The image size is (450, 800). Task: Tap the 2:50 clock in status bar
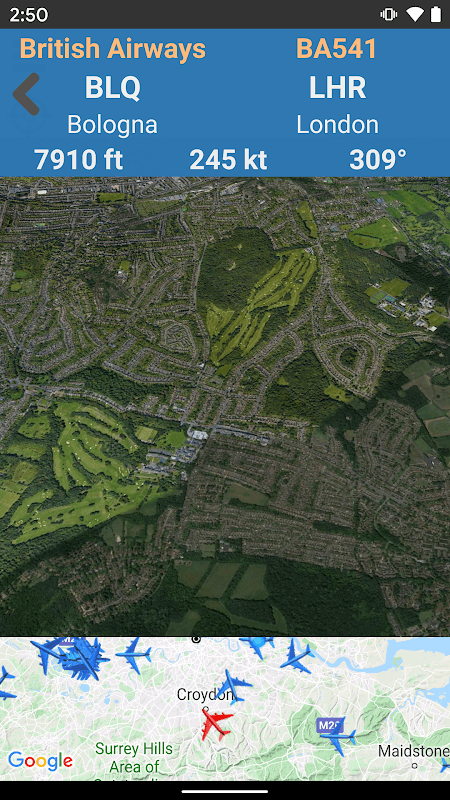point(29,15)
